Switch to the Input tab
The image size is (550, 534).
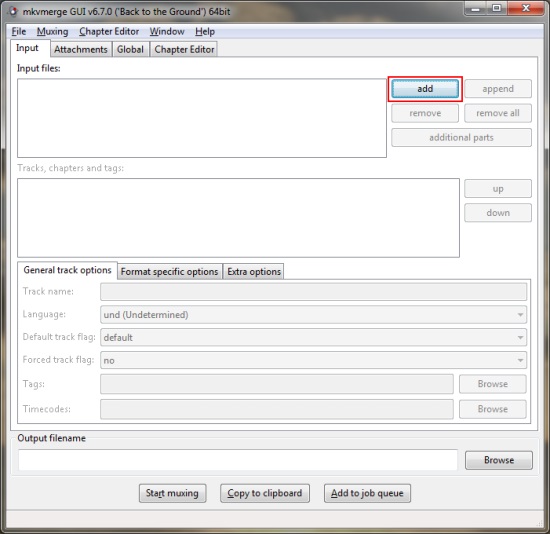[x=30, y=48]
